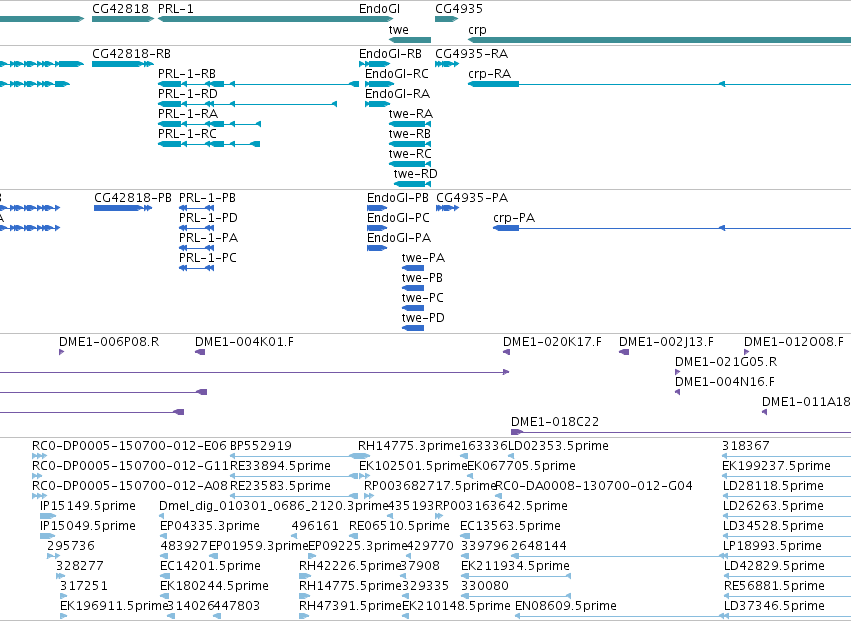Select protein EndoGI-PB
The height and width of the screenshot is (621, 851).
point(377,208)
